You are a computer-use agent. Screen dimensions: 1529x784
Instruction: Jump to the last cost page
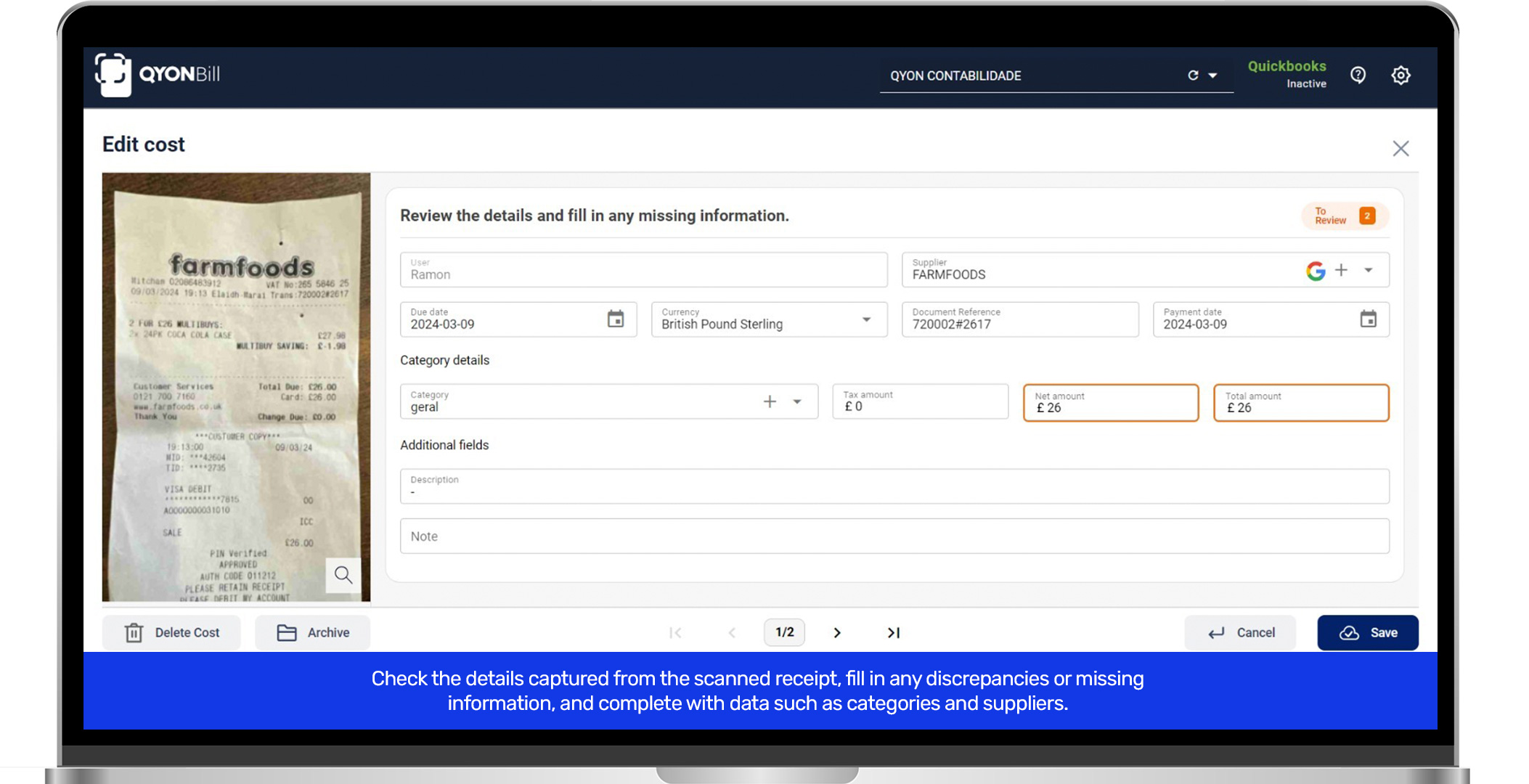click(894, 633)
